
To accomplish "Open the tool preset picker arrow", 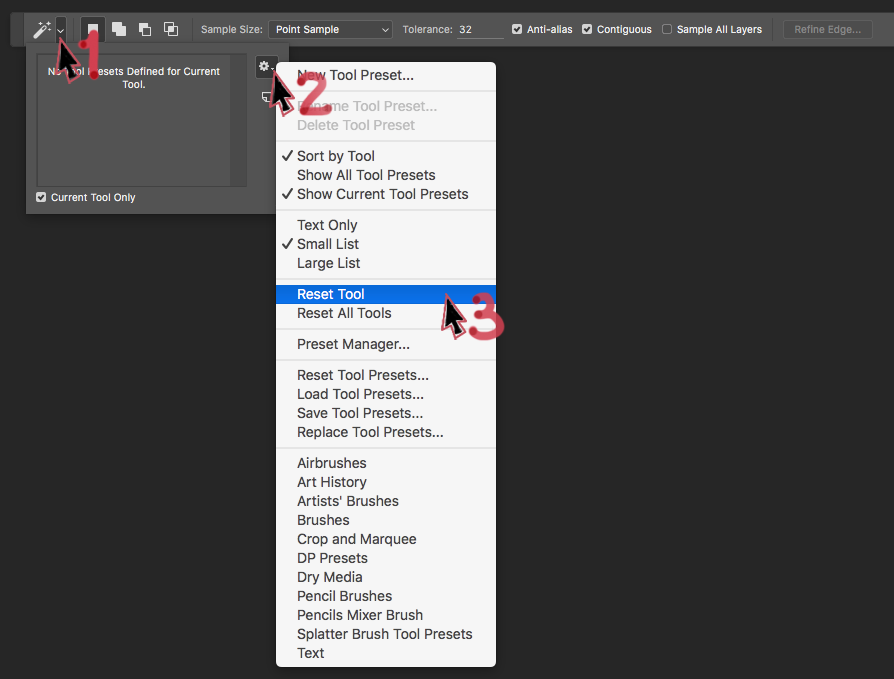I will tap(60, 30).
